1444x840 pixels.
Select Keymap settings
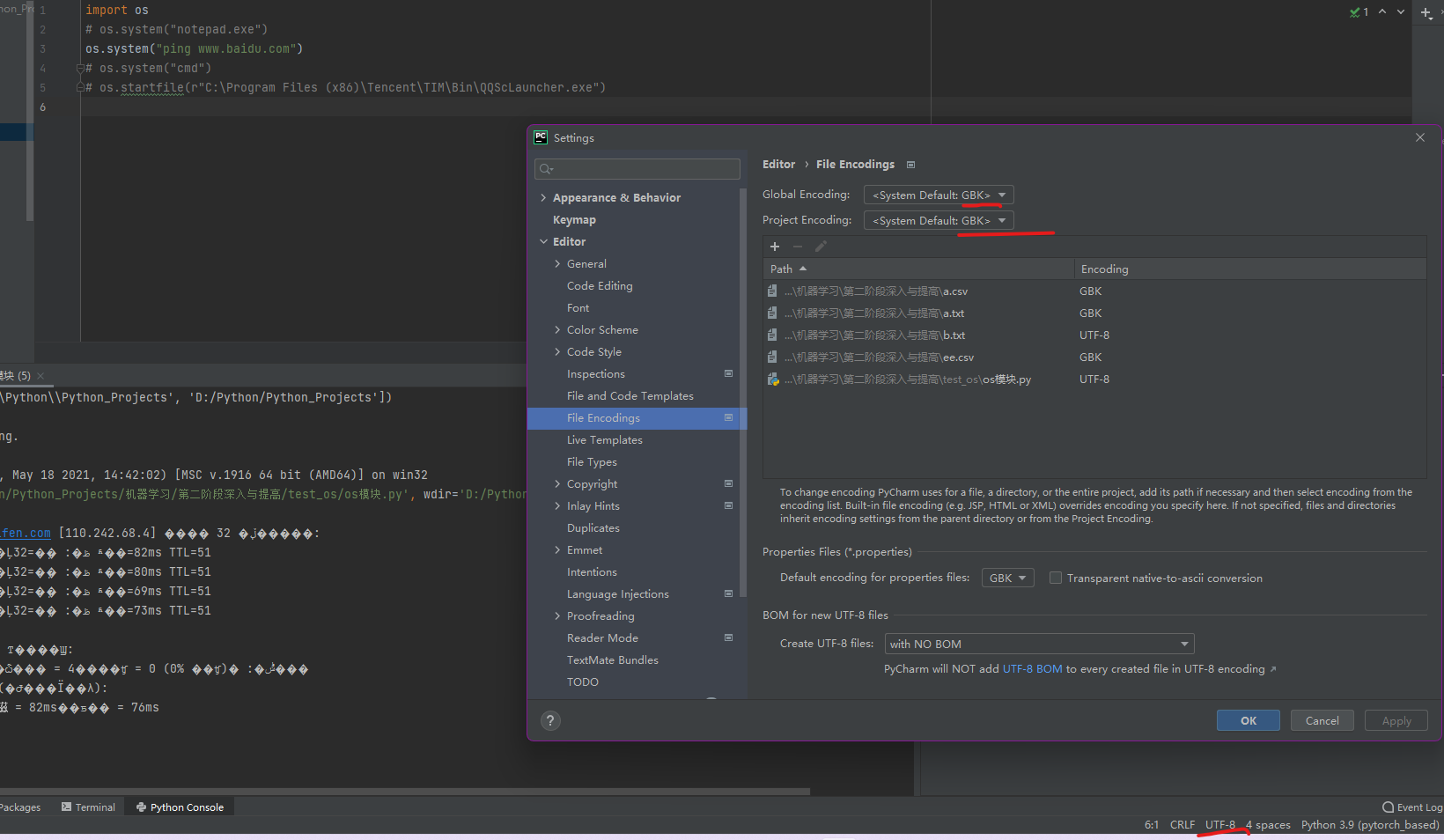574,219
